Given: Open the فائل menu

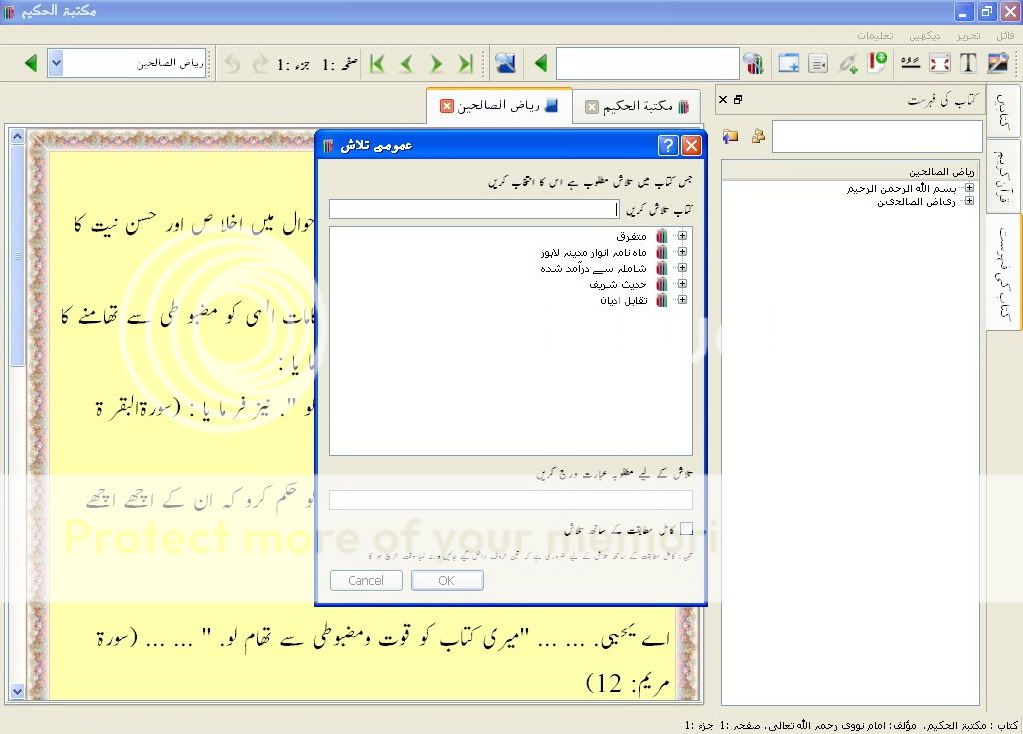Looking at the screenshot, I should coord(1004,35).
